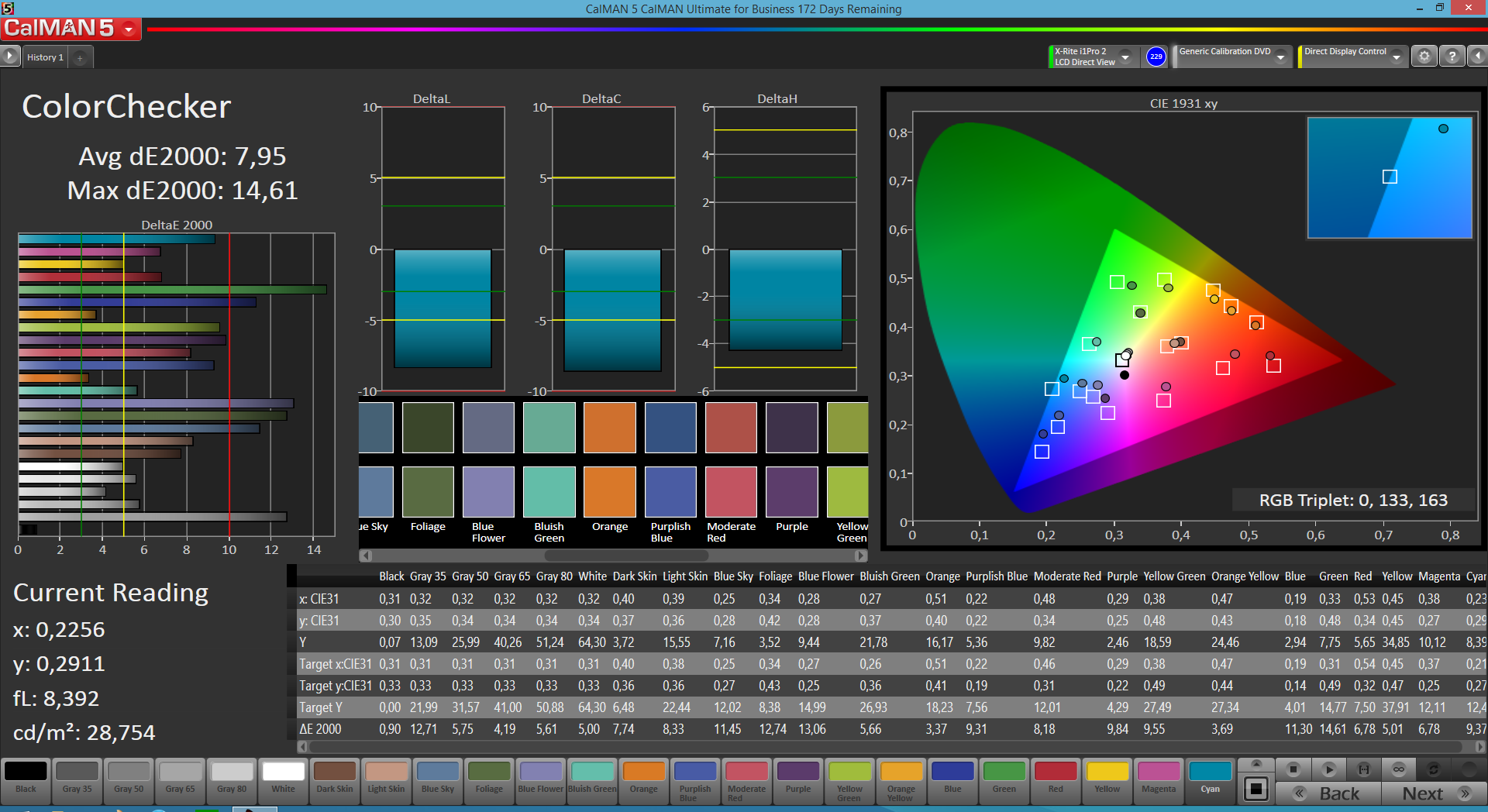Expand the Generic Calibration DVD source dropdown
The image size is (1488, 812).
coord(1281,57)
